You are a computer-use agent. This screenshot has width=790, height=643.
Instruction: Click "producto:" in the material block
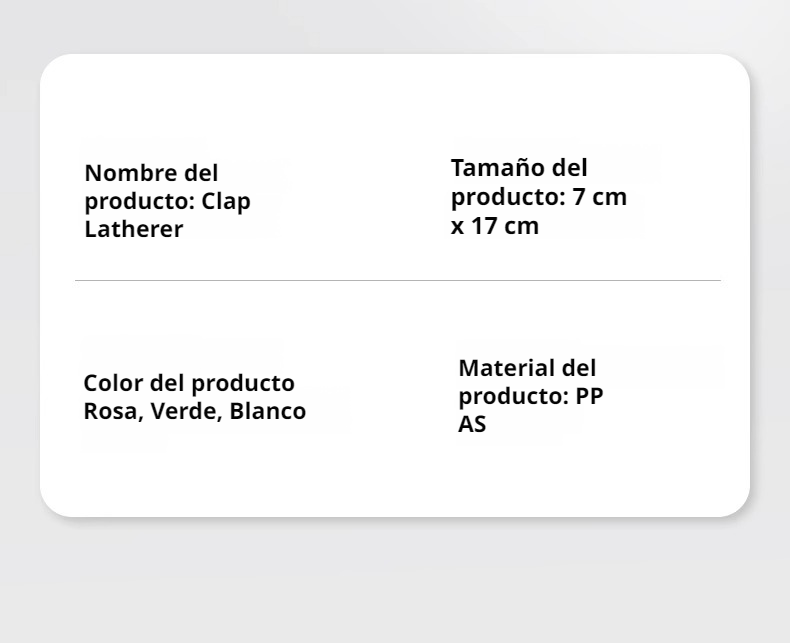coord(513,396)
